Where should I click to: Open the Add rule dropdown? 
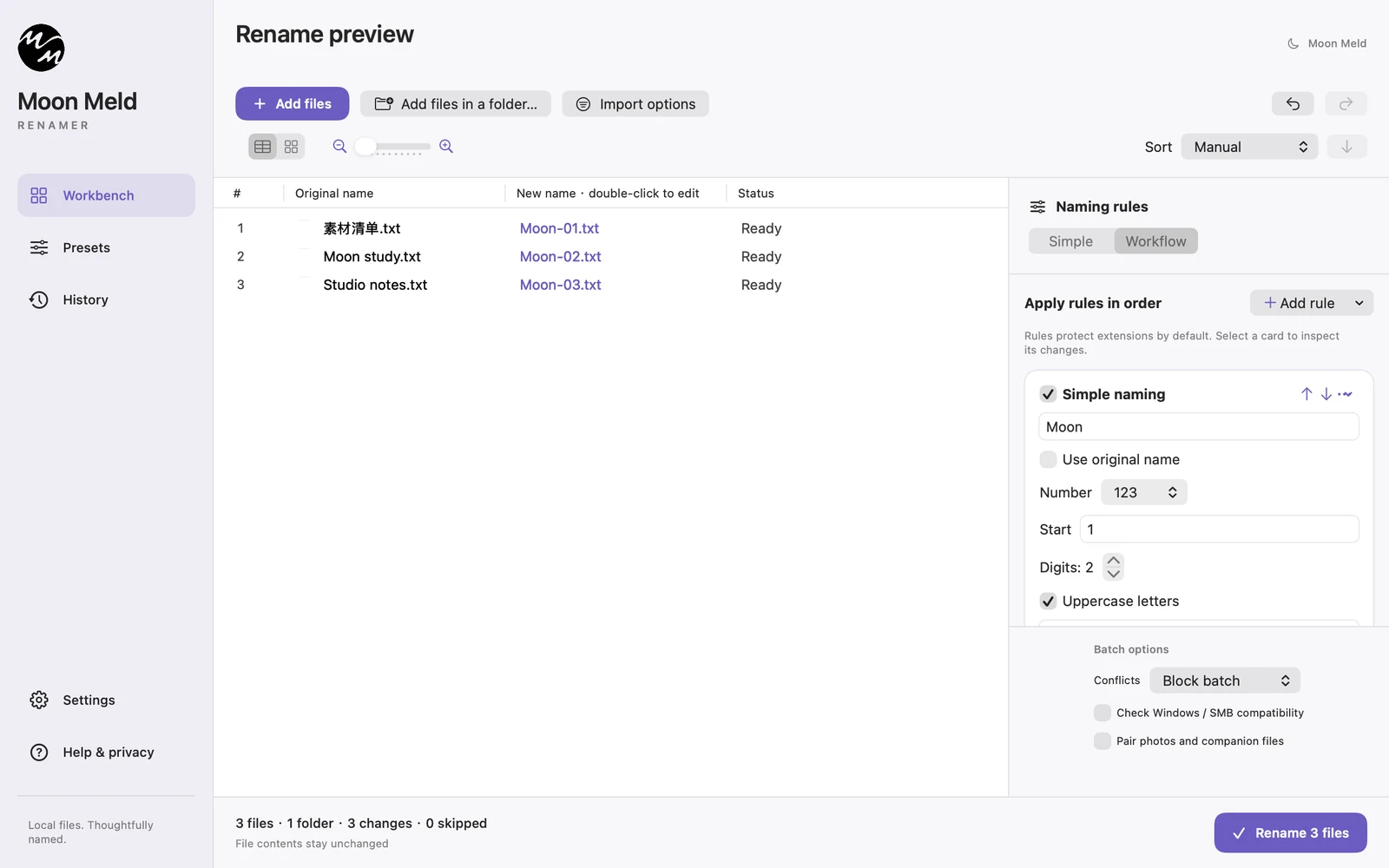point(1312,303)
